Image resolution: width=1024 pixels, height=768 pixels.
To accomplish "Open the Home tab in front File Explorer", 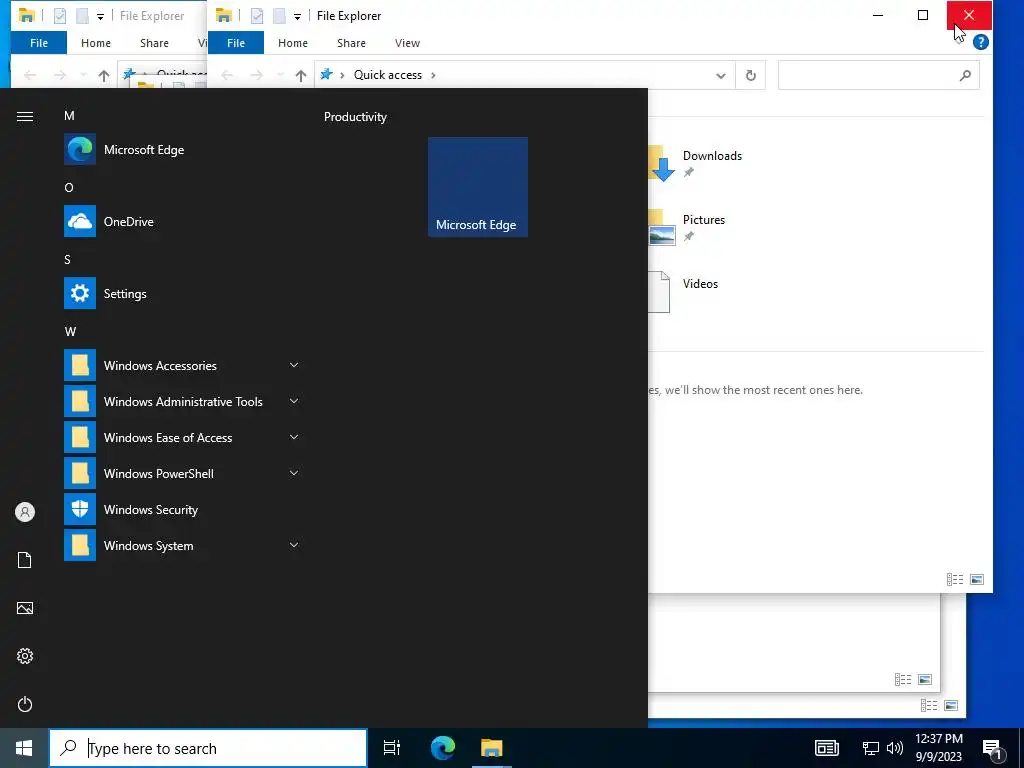I will 293,43.
